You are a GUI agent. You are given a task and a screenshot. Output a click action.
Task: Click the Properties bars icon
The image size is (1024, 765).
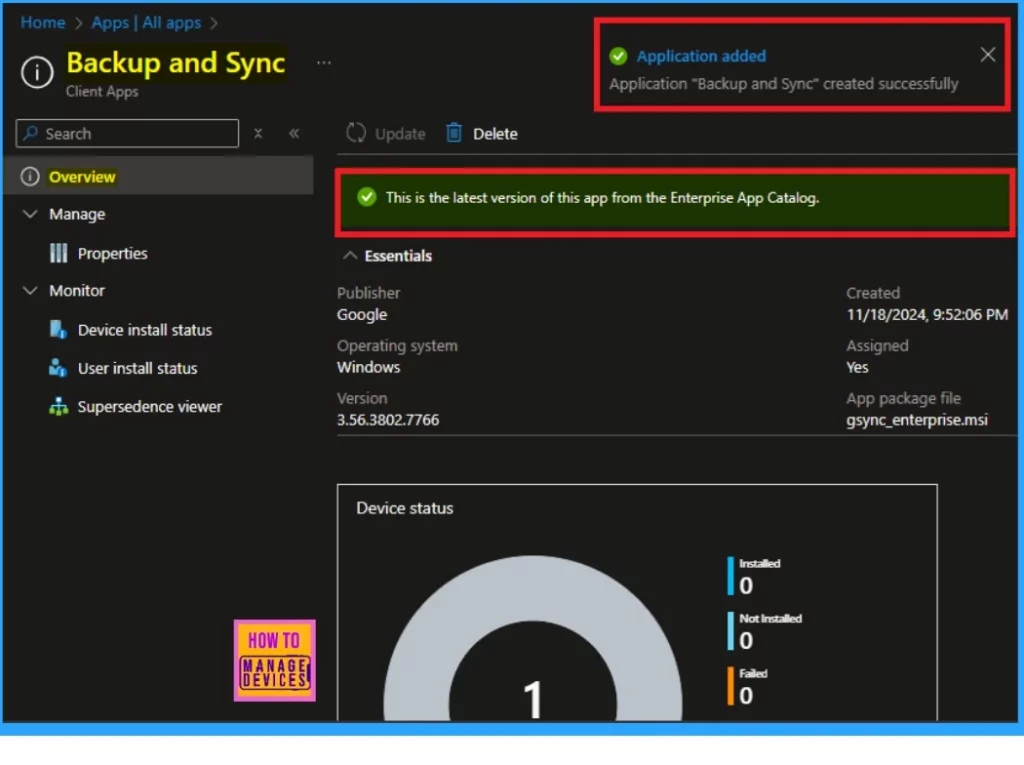(x=59, y=253)
